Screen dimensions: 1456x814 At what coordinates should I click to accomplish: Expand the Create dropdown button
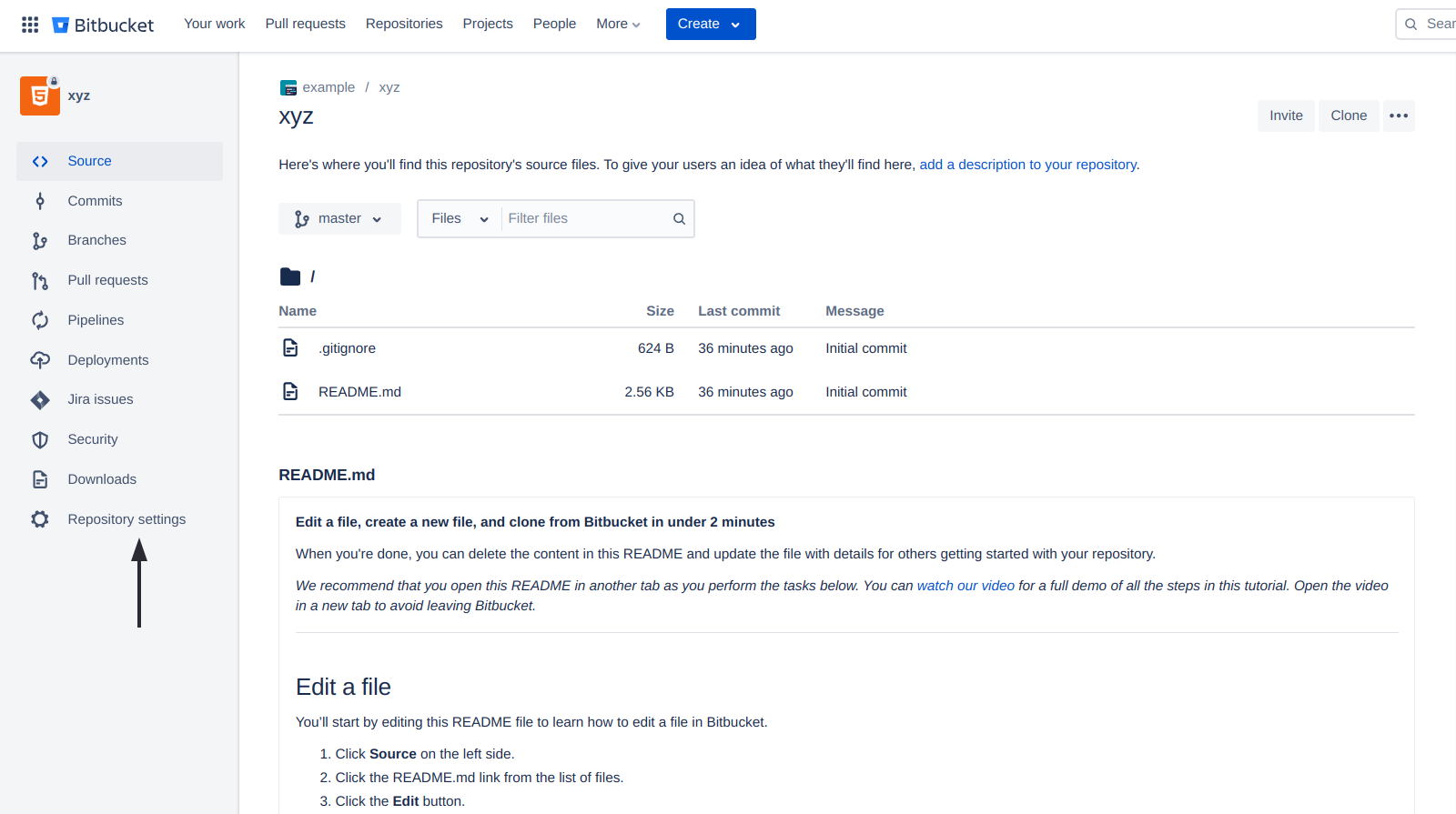pos(711,24)
